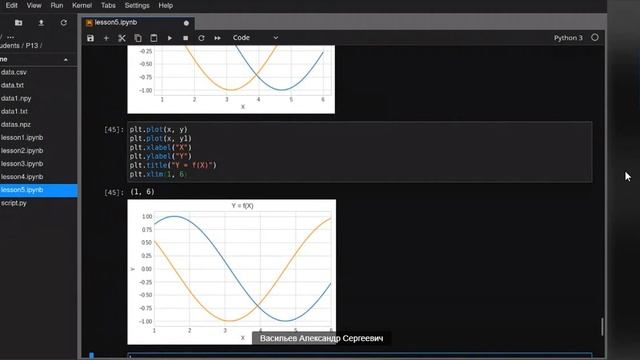Click into code cell 45 editor

point(360,152)
